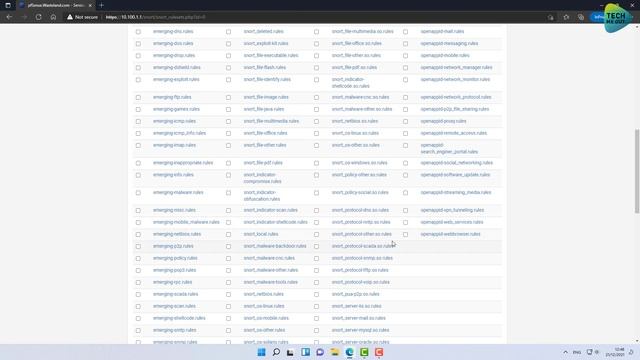Open a new browser tab
This screenshot has height=360, width=640.
tap(101, 5)
